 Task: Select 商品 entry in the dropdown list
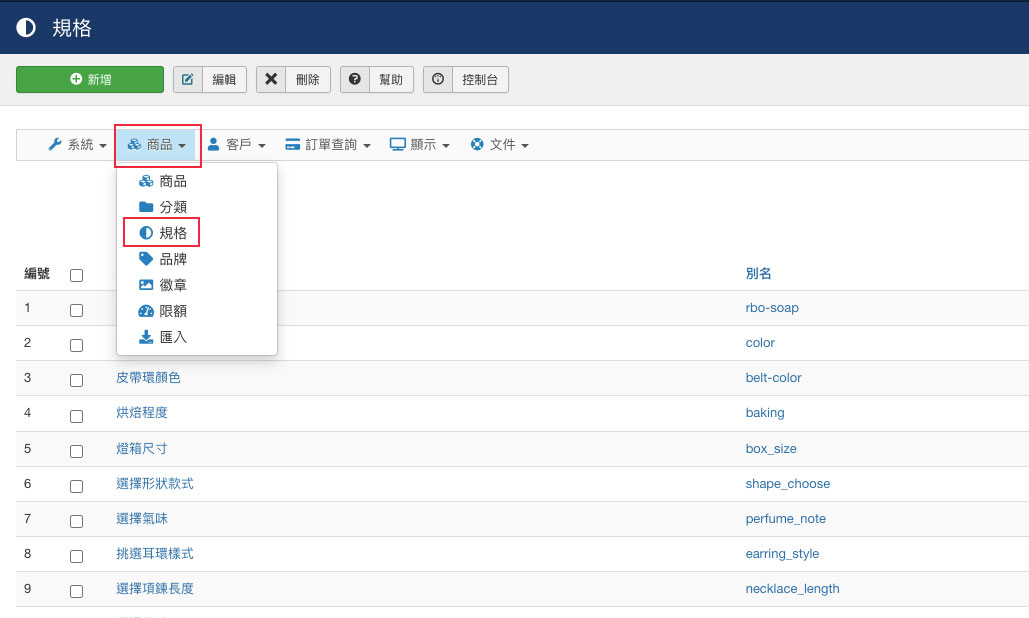pos(172,181)
